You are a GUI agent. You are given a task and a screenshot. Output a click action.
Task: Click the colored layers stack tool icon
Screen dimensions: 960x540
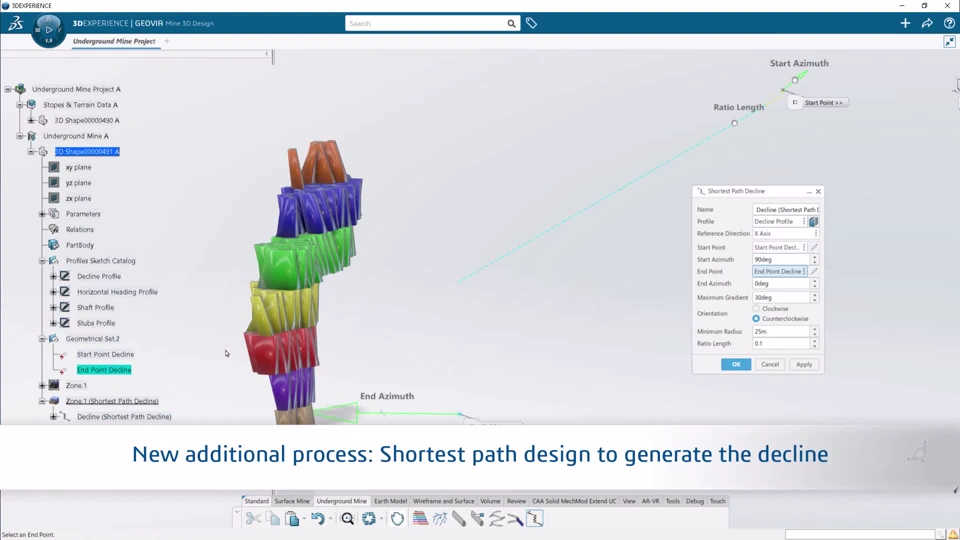[420, 519]
